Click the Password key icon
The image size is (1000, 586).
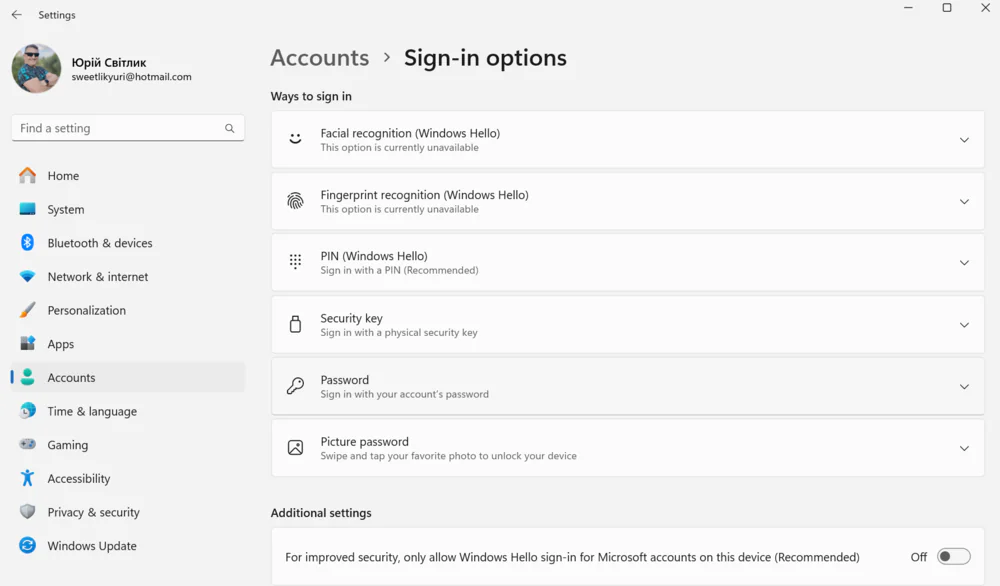click(295, 386)
